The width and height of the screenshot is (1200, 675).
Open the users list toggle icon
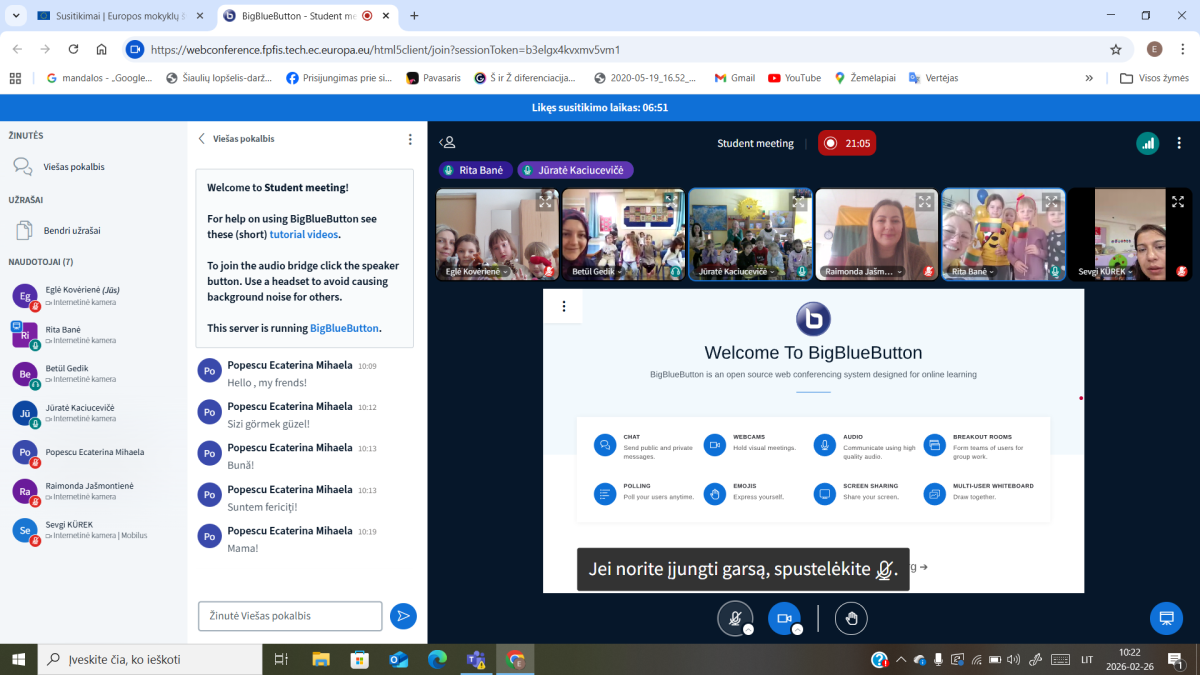[x=448, y=143]
